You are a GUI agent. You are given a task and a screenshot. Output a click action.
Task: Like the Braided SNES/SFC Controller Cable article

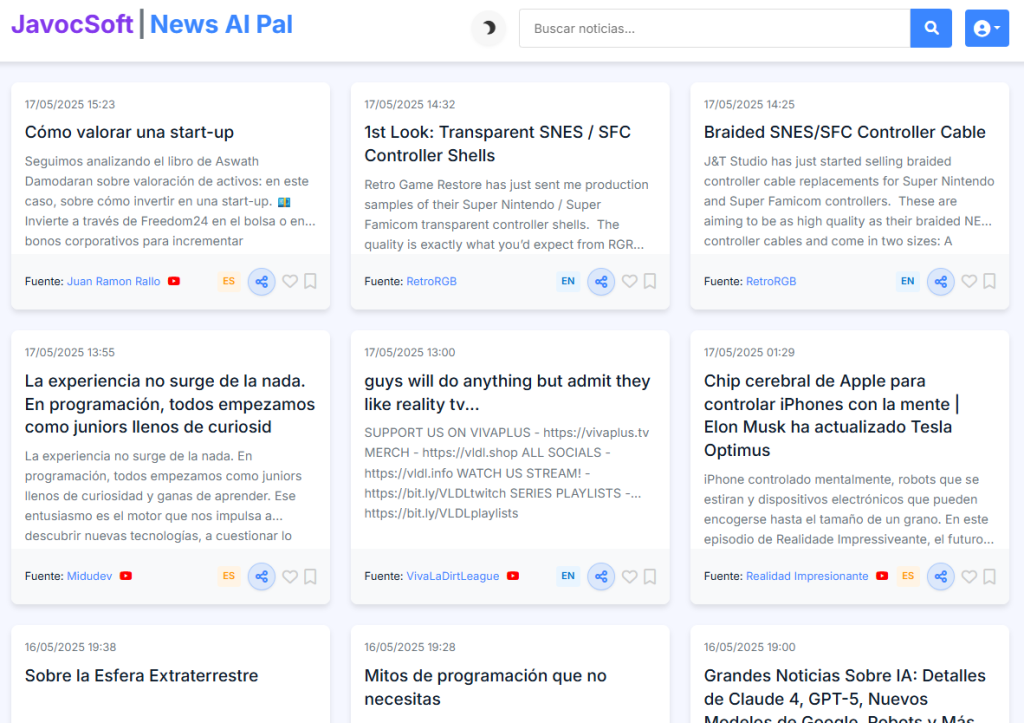tap(969, 281)
